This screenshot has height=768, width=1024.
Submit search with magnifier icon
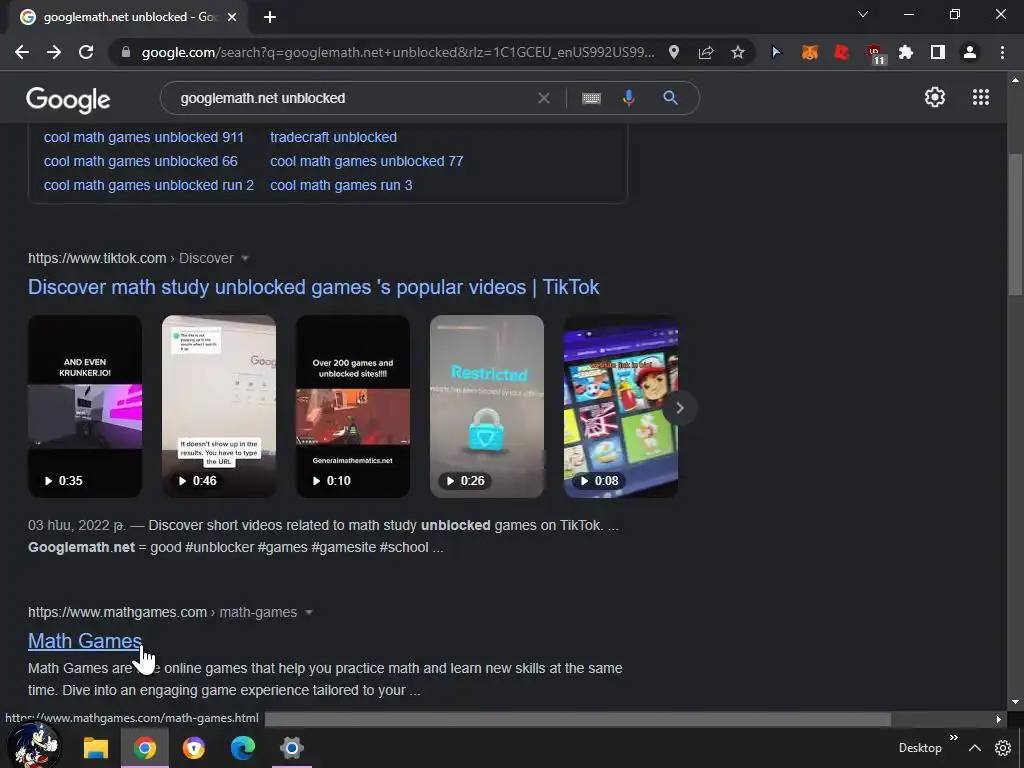point(670,98)
